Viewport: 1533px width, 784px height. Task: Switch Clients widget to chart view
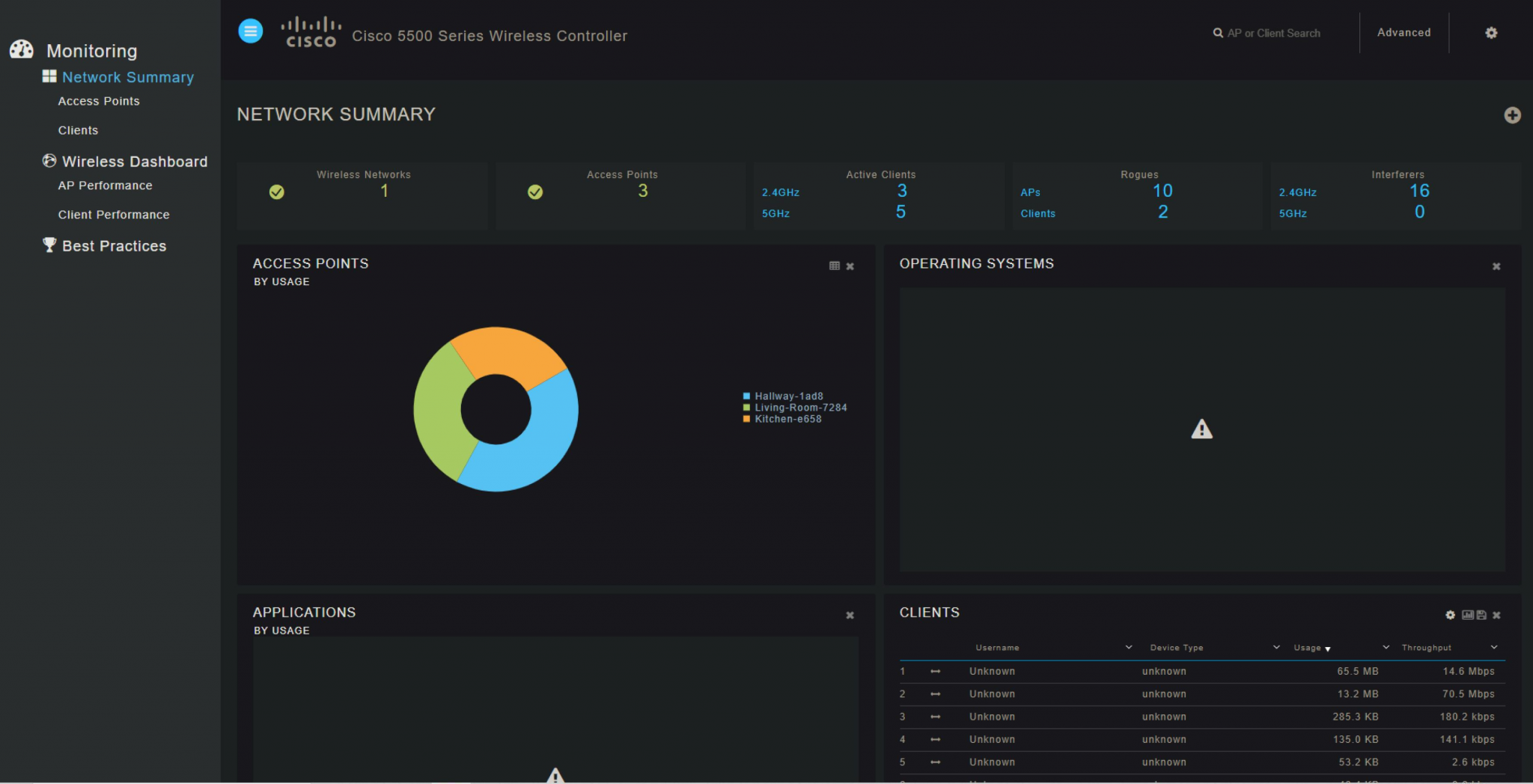coord(1467,615)
